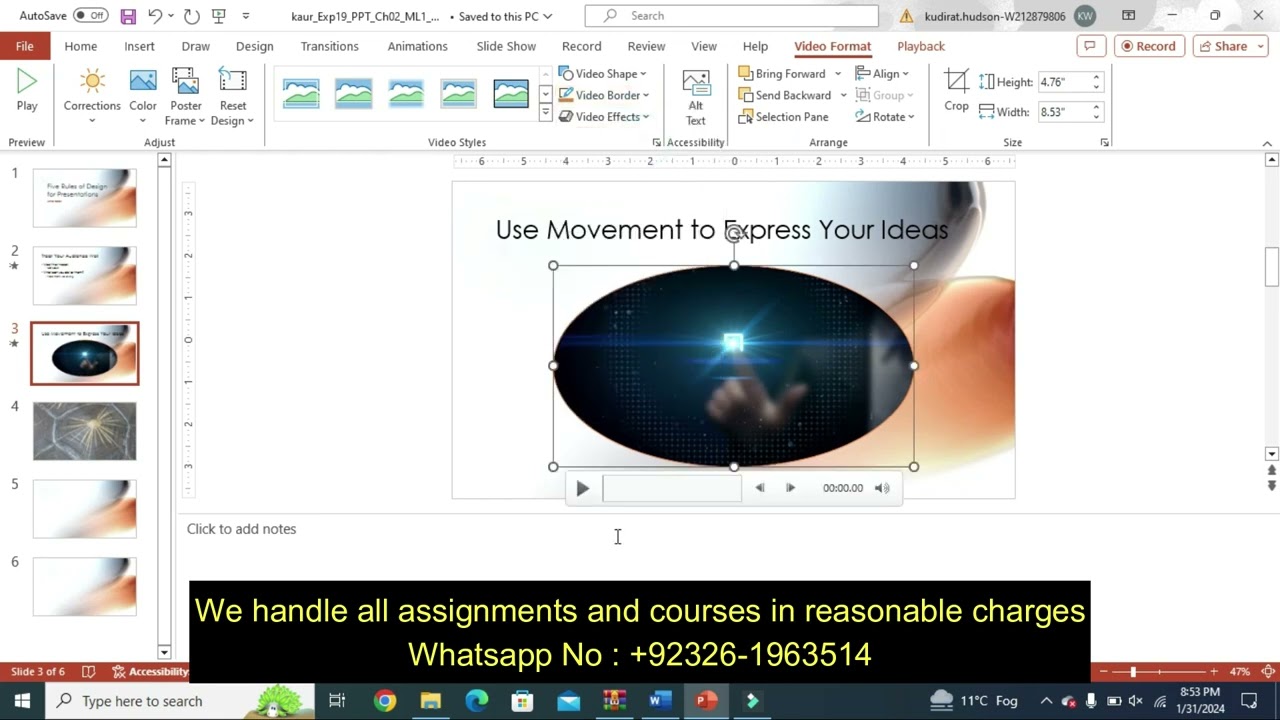Click Bring Forward in Arrange group
Viewport: 1280px width, 720px height.
[x=782, y=74]
